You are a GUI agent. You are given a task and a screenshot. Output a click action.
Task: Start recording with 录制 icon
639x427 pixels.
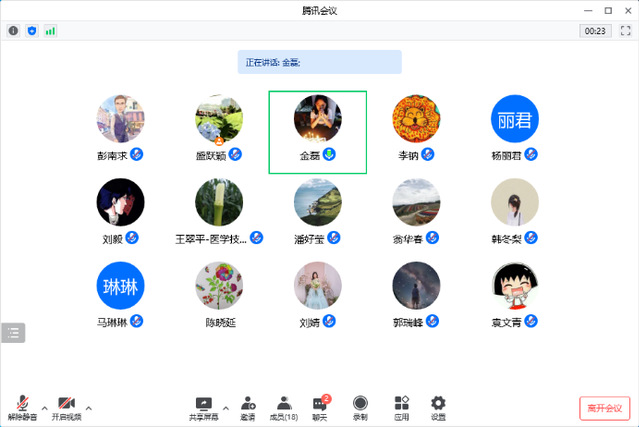360,407
